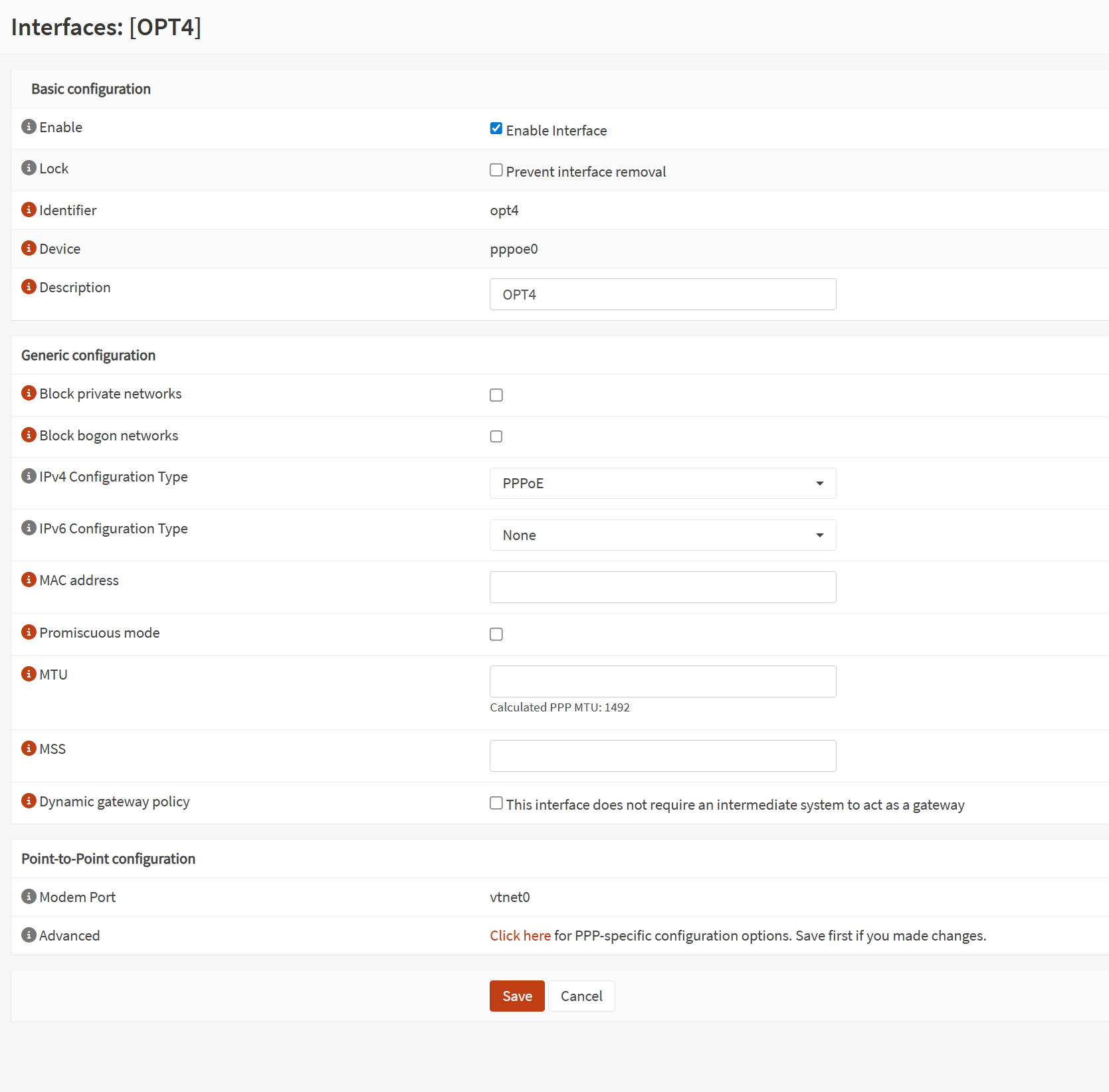
Task: Focus the Description text field
Action: pos(662,294)
